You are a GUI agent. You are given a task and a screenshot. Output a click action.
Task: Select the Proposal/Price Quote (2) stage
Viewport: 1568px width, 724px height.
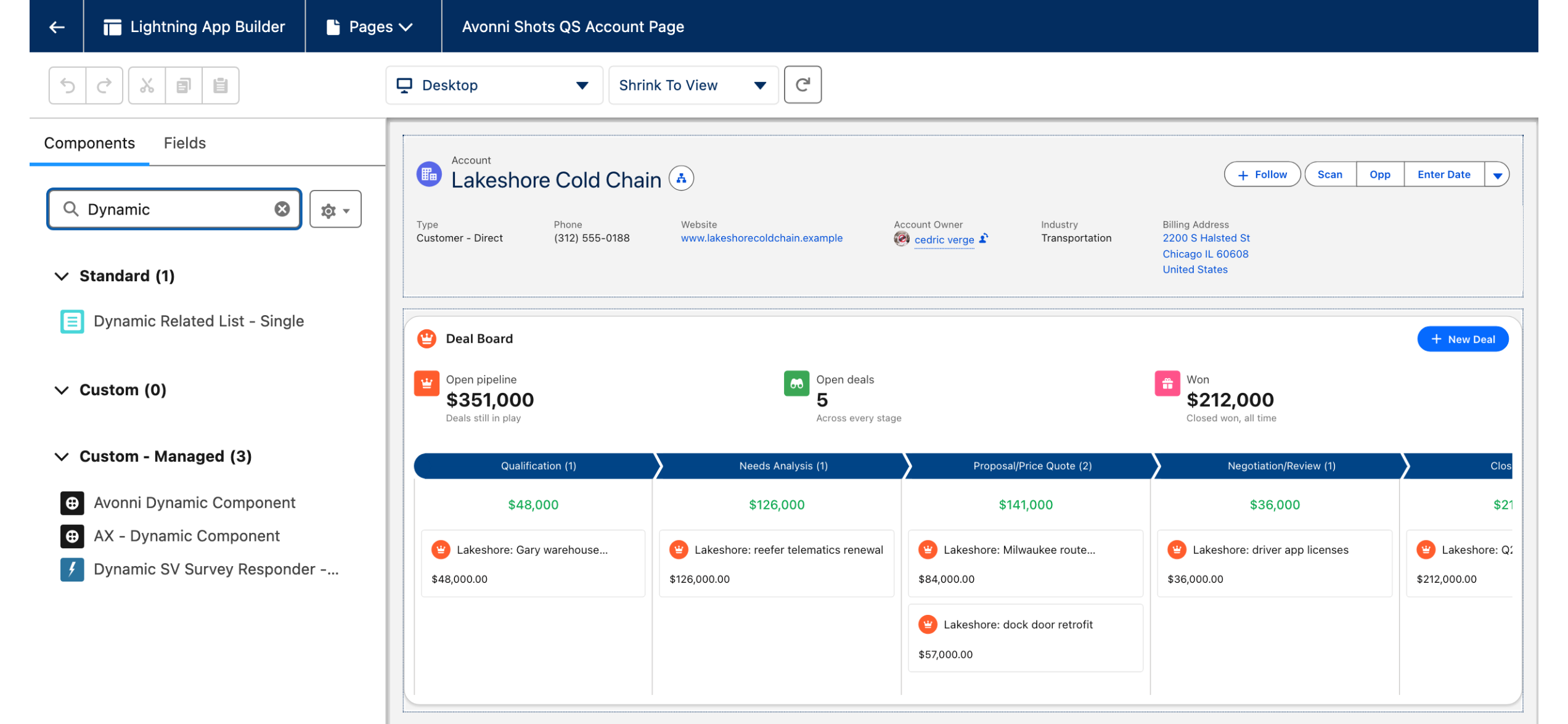(1032, 466)
